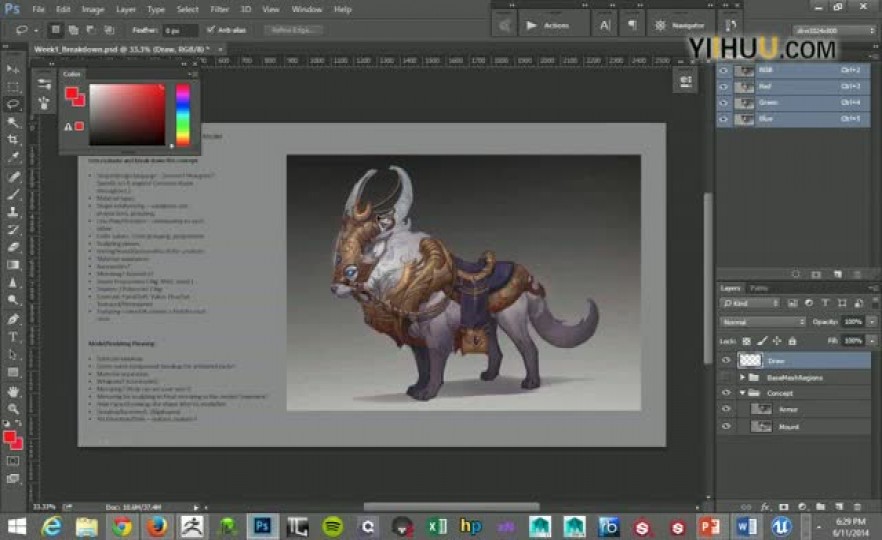Viewport: 882px width, 540px height.
Task: Select the Hand tool
Action: [x=12, y=391]
